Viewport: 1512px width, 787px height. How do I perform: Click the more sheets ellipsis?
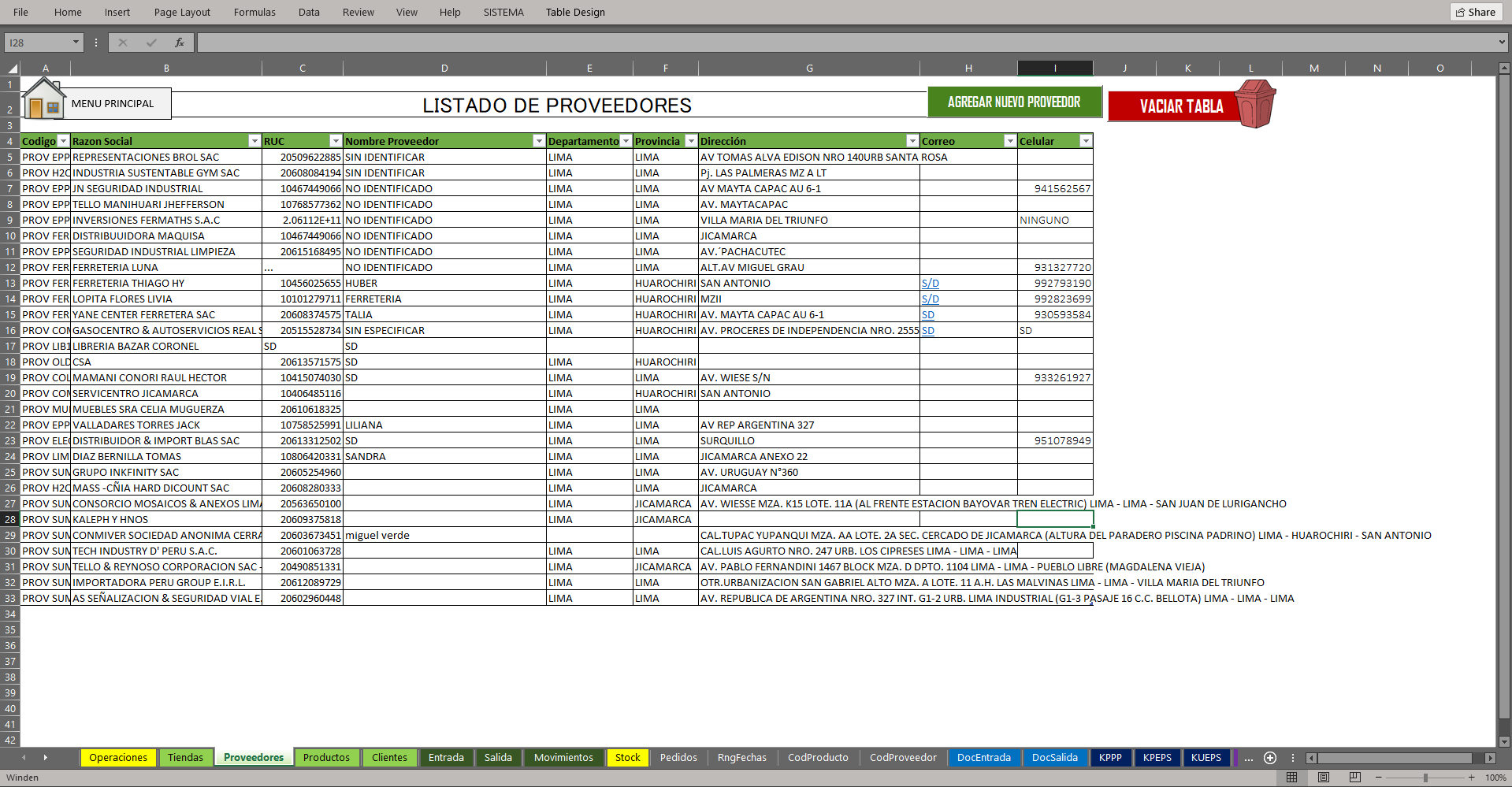pyautogui.click(x=1249, y=758)
